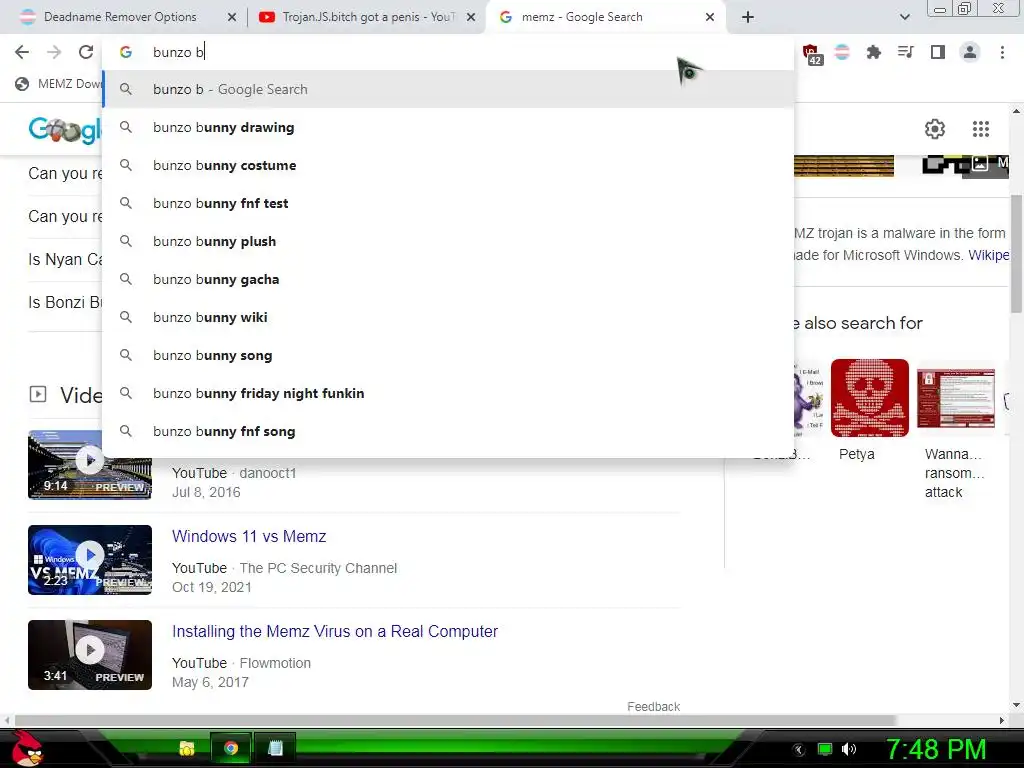The width and height of the screenshot is (1024, 768).
Task: Go back using browser back arrow
Action: [x=22, y=52]
